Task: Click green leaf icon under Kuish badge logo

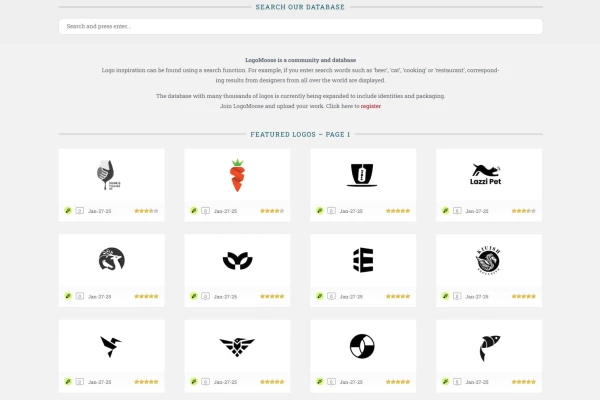Action: (x=445, y=296)
